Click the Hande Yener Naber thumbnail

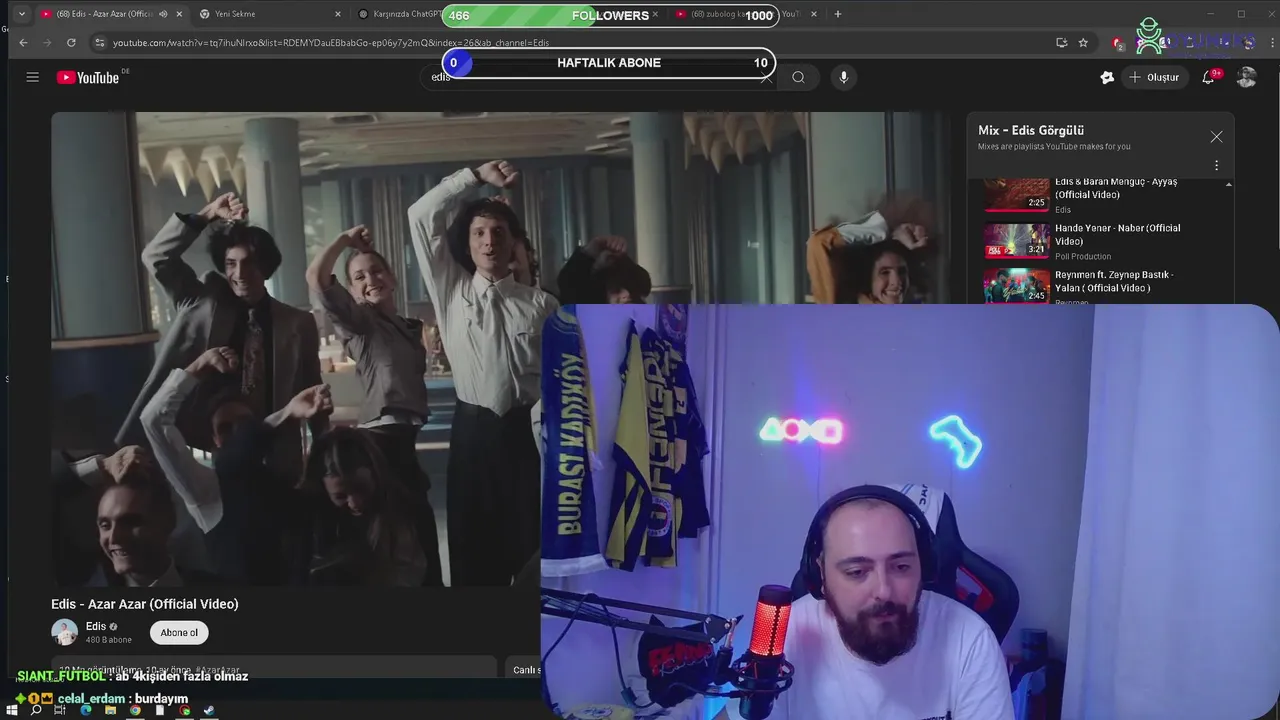pos(1016,241)
